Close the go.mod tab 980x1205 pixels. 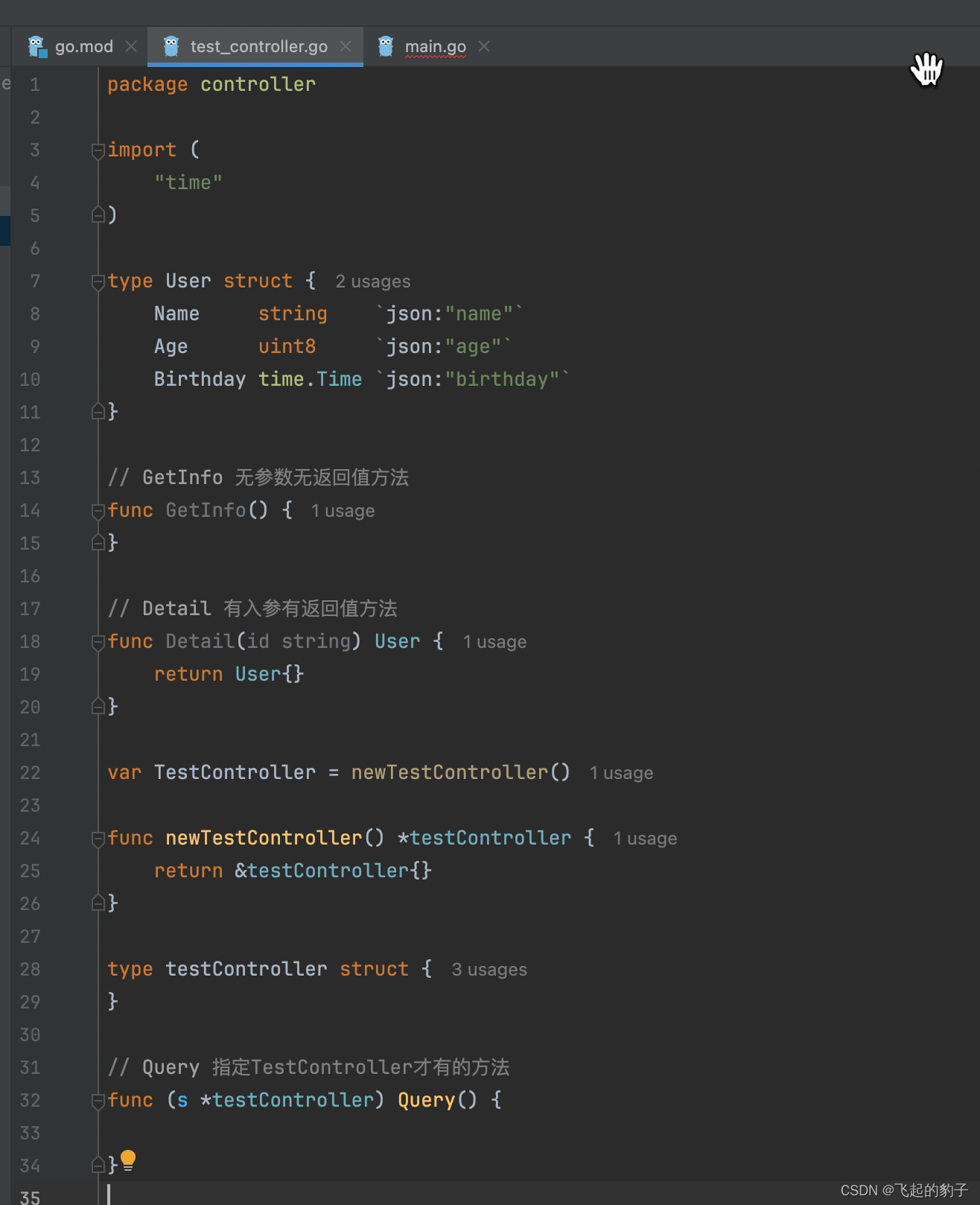coord(131,46)
